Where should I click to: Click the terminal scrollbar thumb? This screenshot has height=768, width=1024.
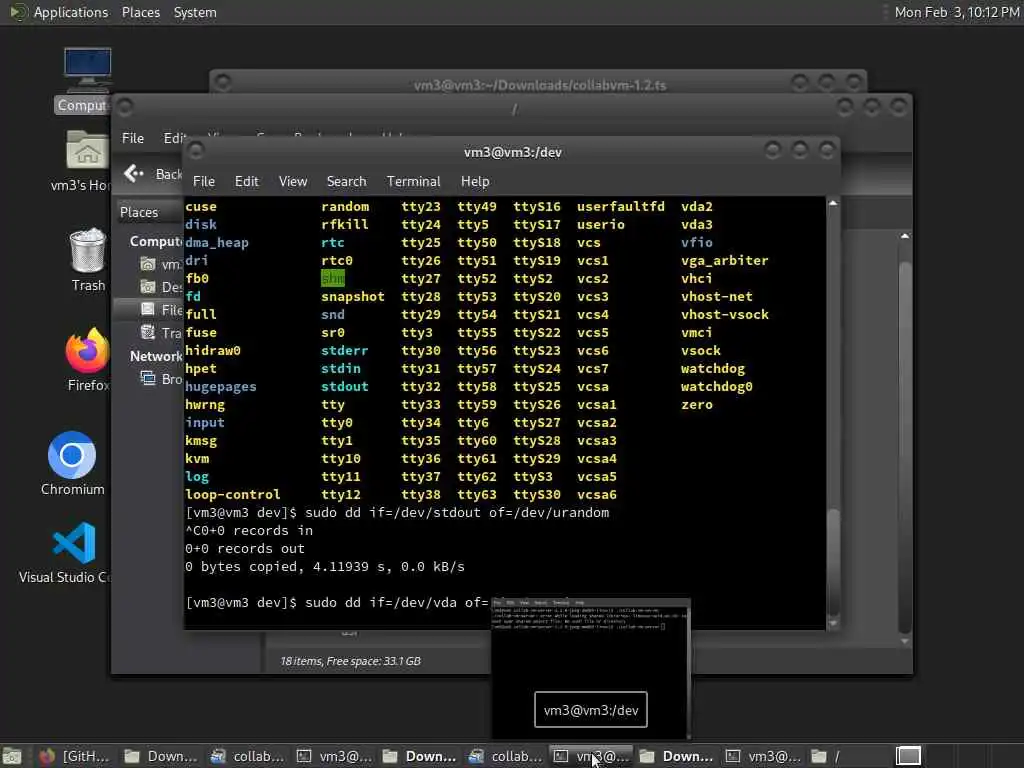click(x=833, y=562)
